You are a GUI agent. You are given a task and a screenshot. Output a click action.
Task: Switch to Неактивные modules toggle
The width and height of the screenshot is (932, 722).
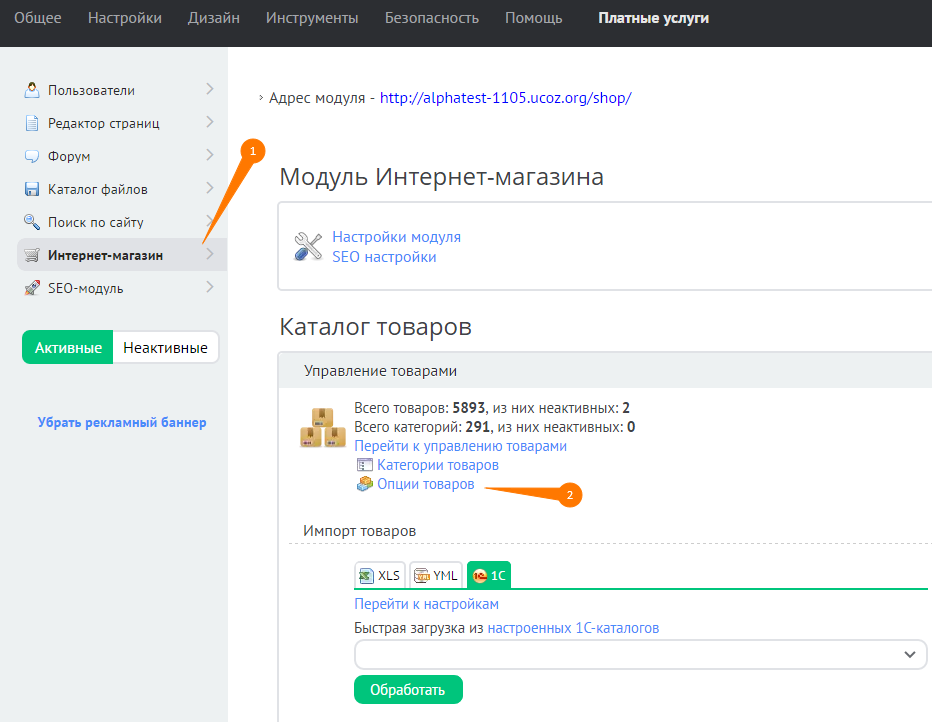pyautogui.click(x=165, y=348)
